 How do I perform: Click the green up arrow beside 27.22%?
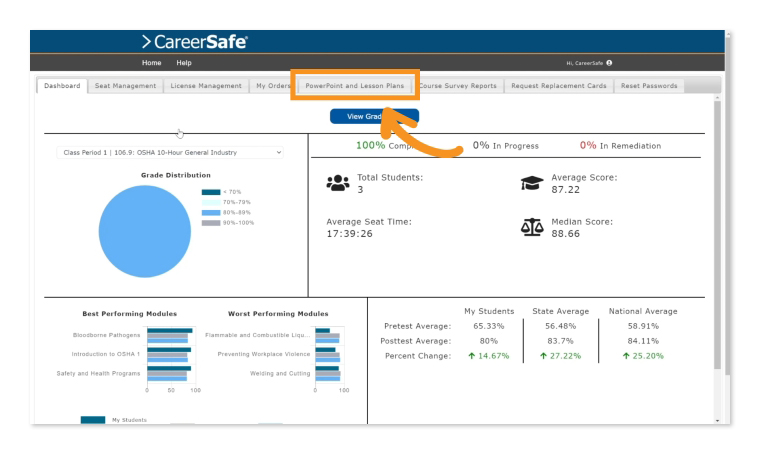tap(543, 356)
